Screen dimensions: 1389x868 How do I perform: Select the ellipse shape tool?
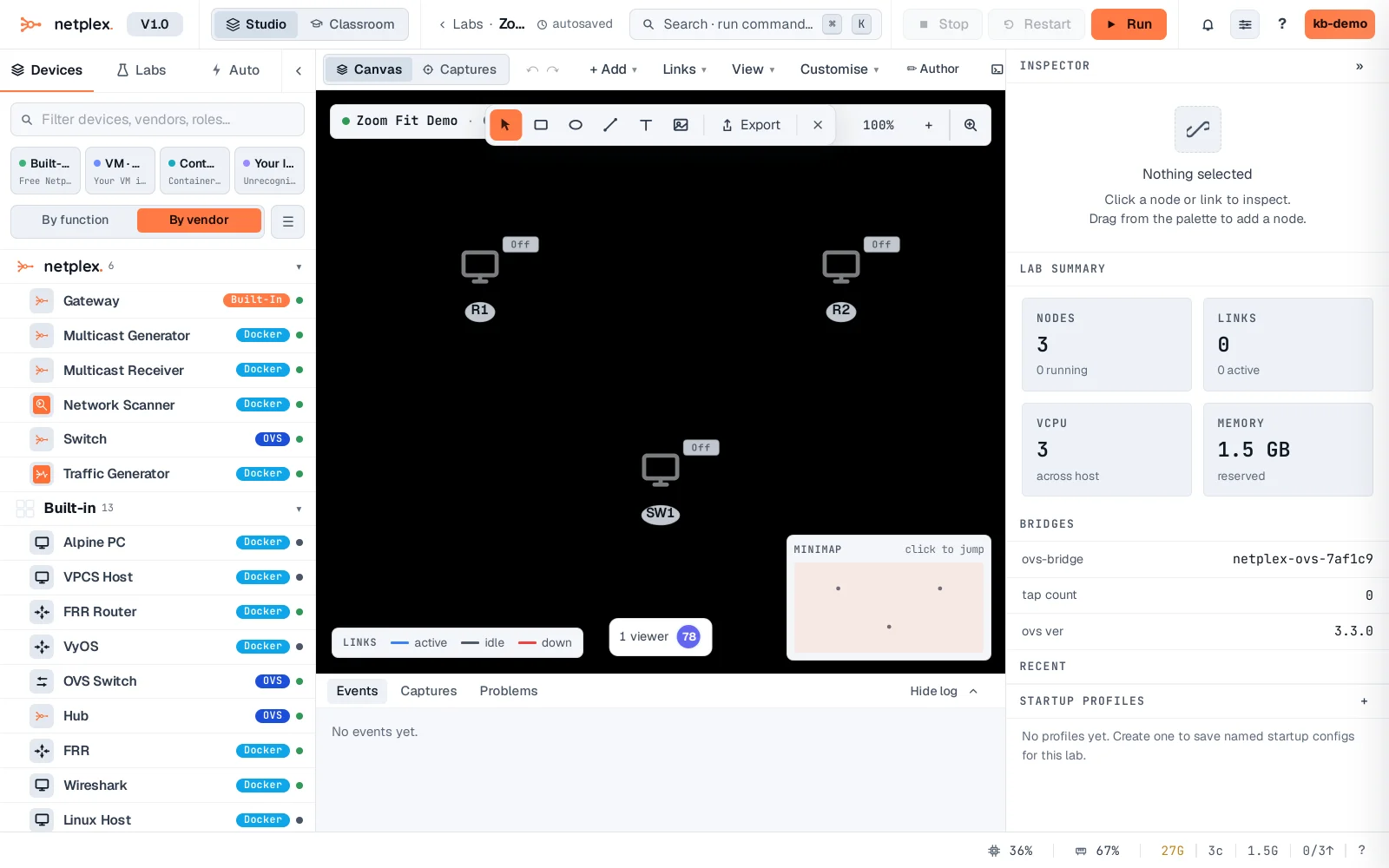tap(576, 125)
